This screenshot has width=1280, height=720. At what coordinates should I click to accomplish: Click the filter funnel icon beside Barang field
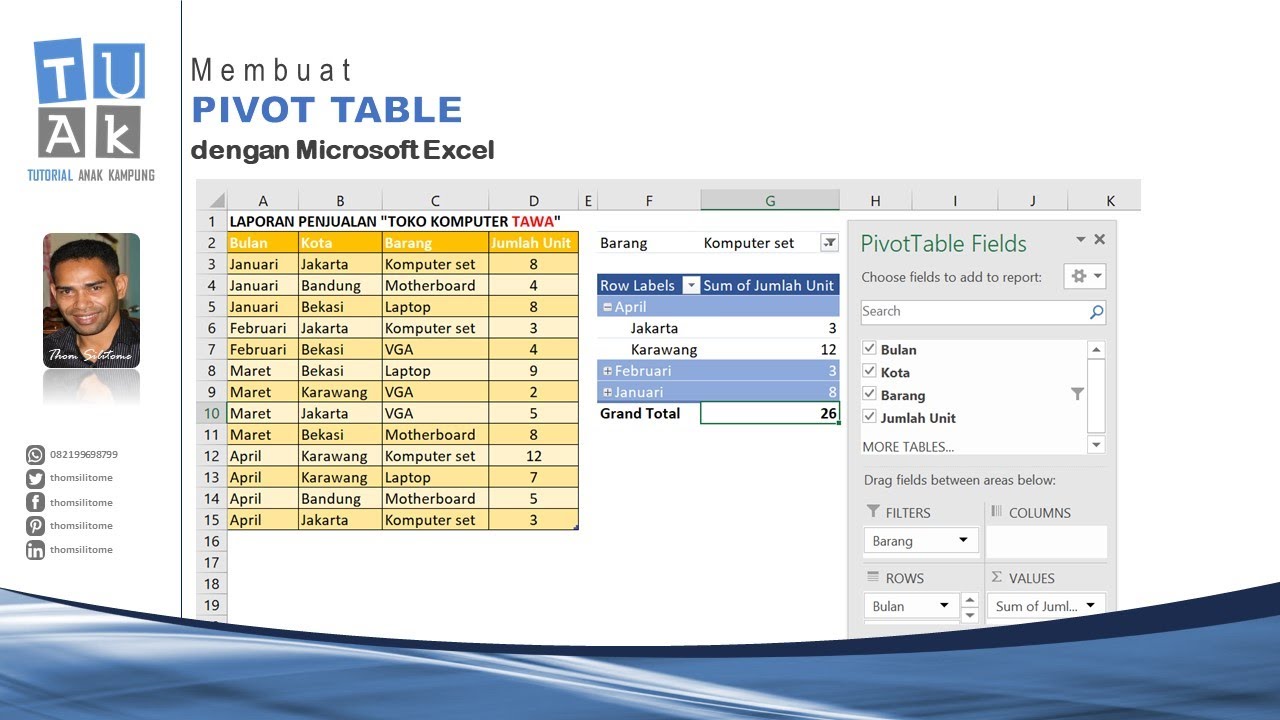click(x=1077, y=395)
